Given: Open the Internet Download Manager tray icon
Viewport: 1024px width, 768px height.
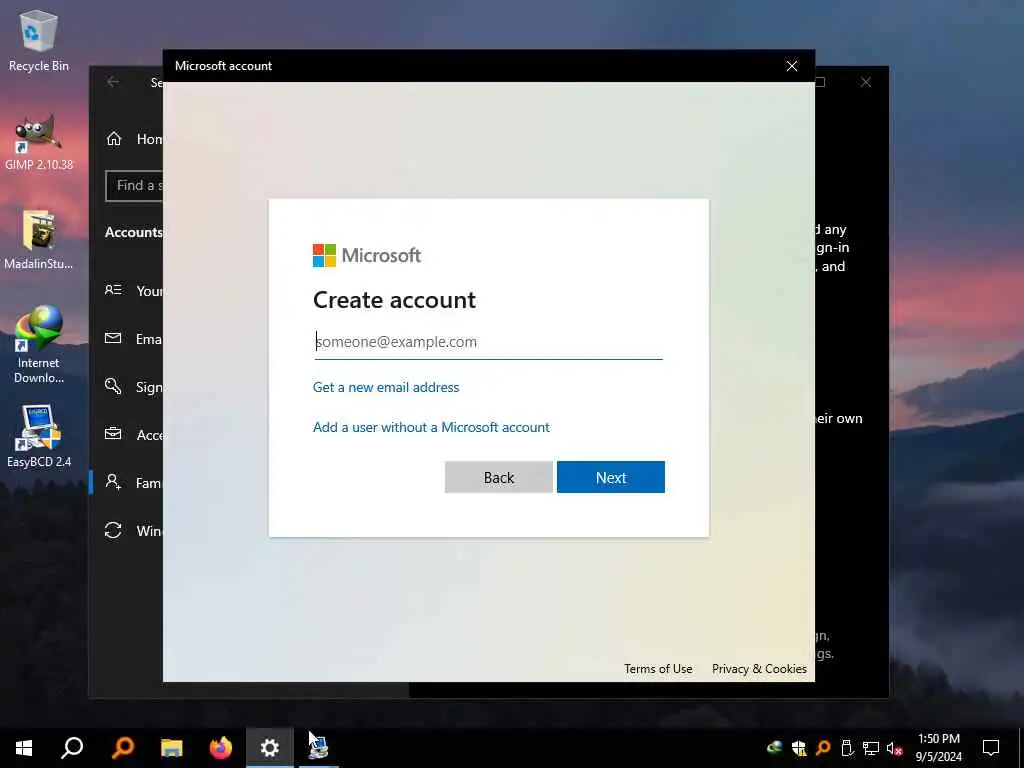Looking at the screenshot, I should tap(775, 748).
